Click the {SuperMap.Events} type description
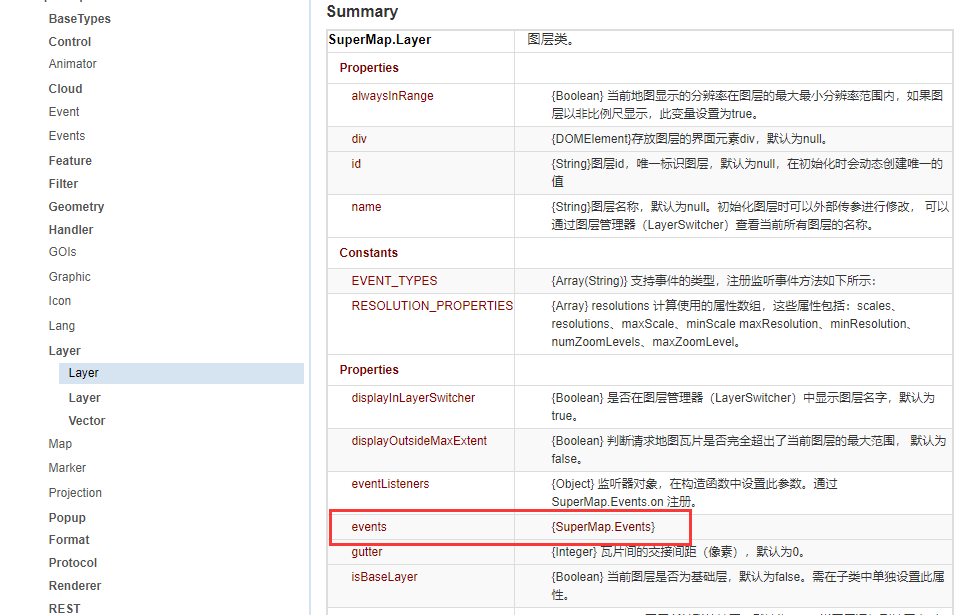Viewport: 971px width, 615px height. pos(603,527)
